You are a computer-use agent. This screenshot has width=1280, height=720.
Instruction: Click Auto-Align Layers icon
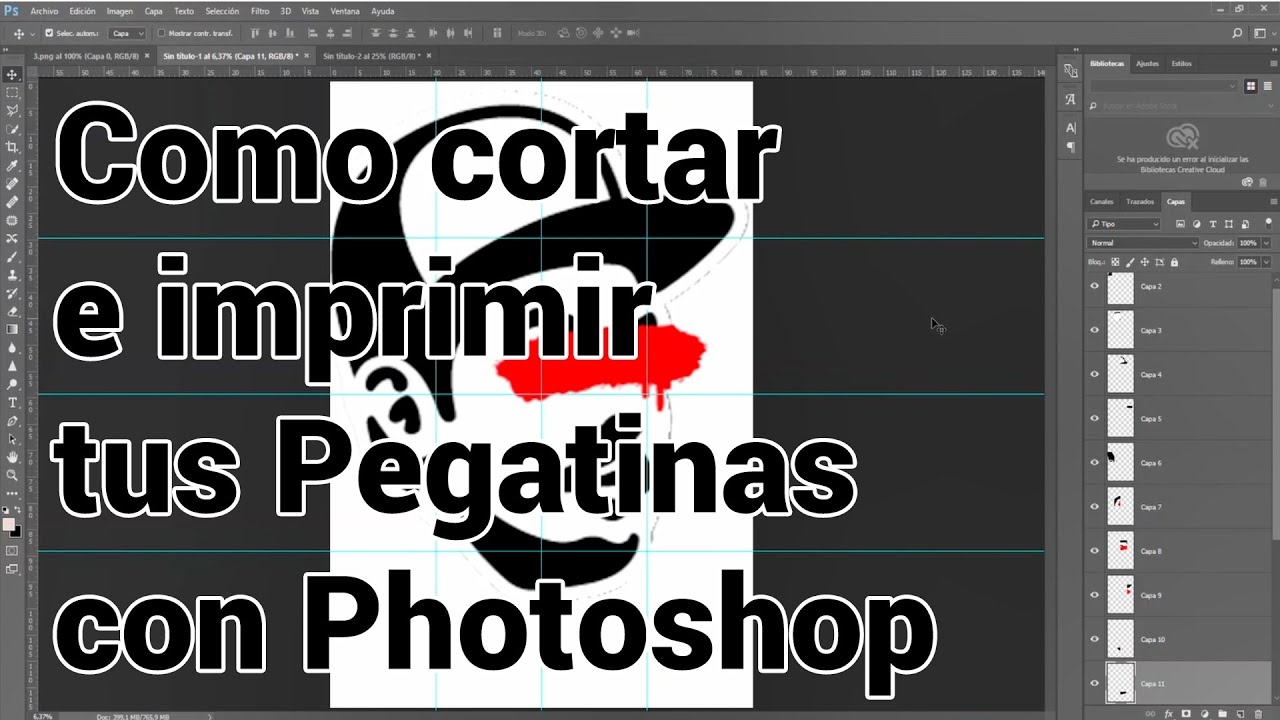coord(497,33)
